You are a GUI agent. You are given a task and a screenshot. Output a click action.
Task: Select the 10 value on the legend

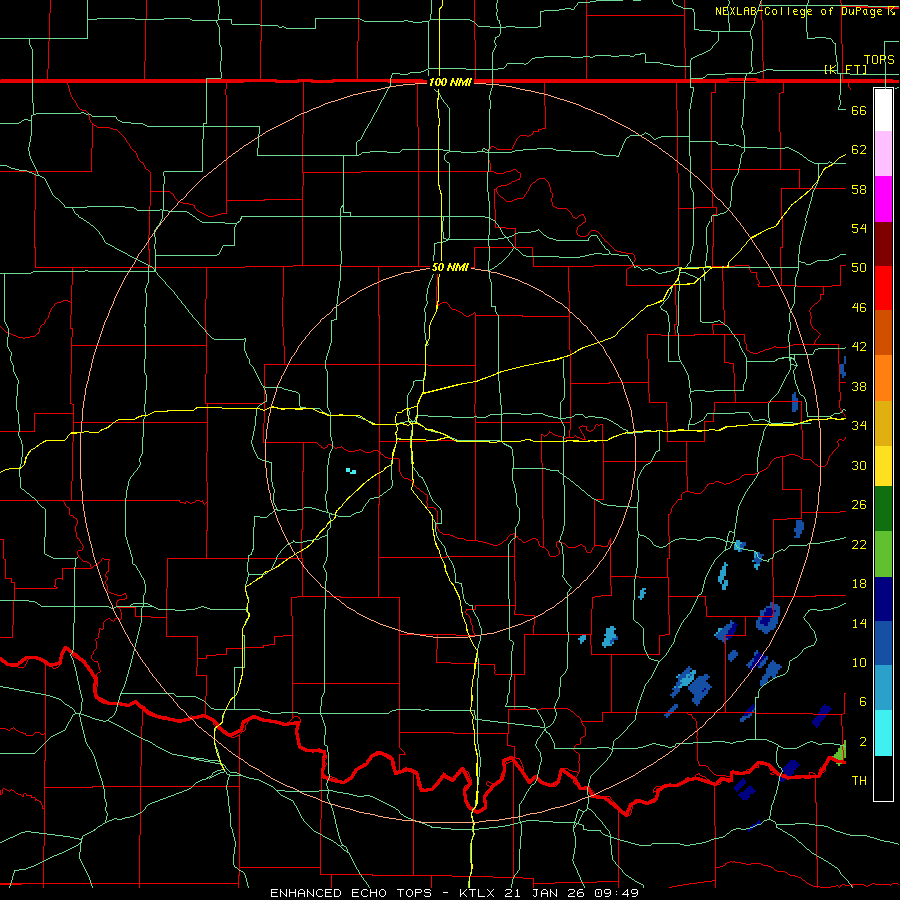click(859, 662)
